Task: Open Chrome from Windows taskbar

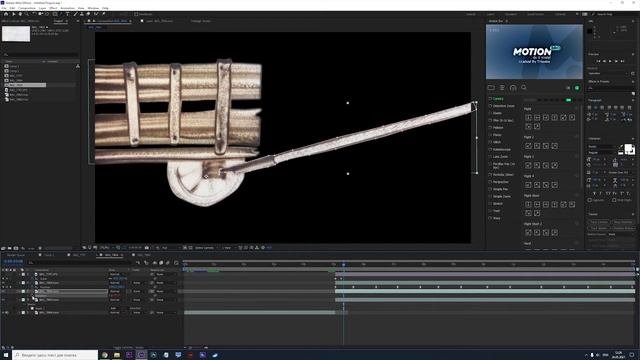Action: pyautogui.click(x=104, y=355)
